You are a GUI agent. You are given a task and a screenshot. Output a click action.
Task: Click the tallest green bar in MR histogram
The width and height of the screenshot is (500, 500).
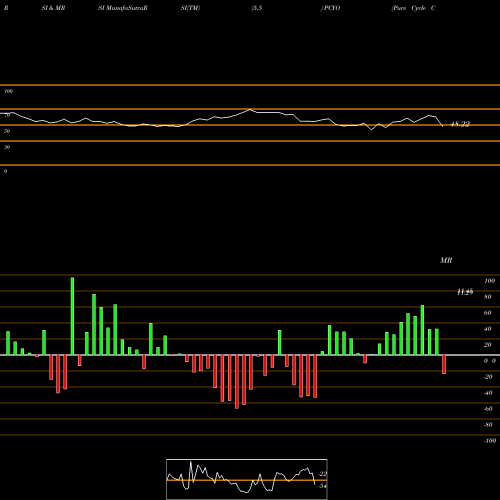tap(72, 316)
